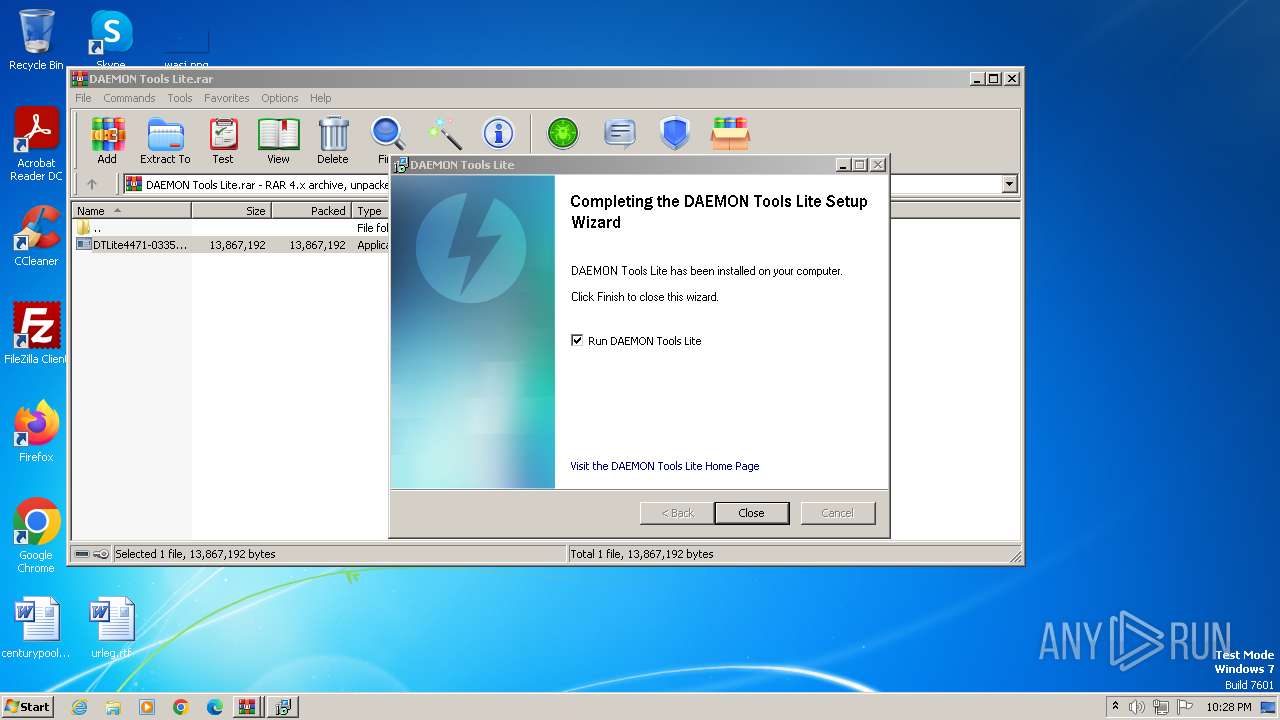Click the DAEMON Tools installer taskbar button
The width and height of the screenshot is (1280, 720).
click(283, 707)
